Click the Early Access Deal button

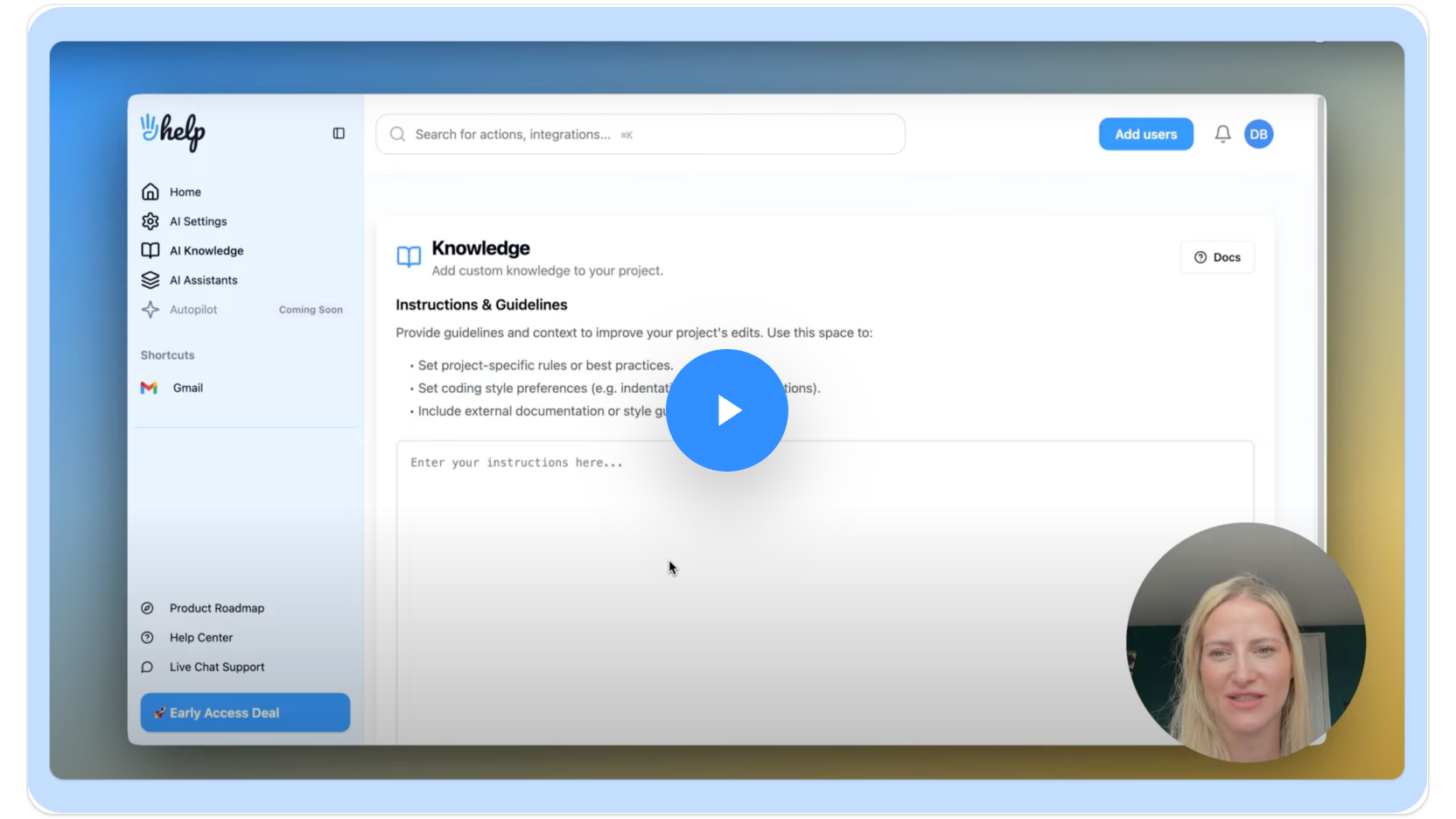[x=245, y=712]
